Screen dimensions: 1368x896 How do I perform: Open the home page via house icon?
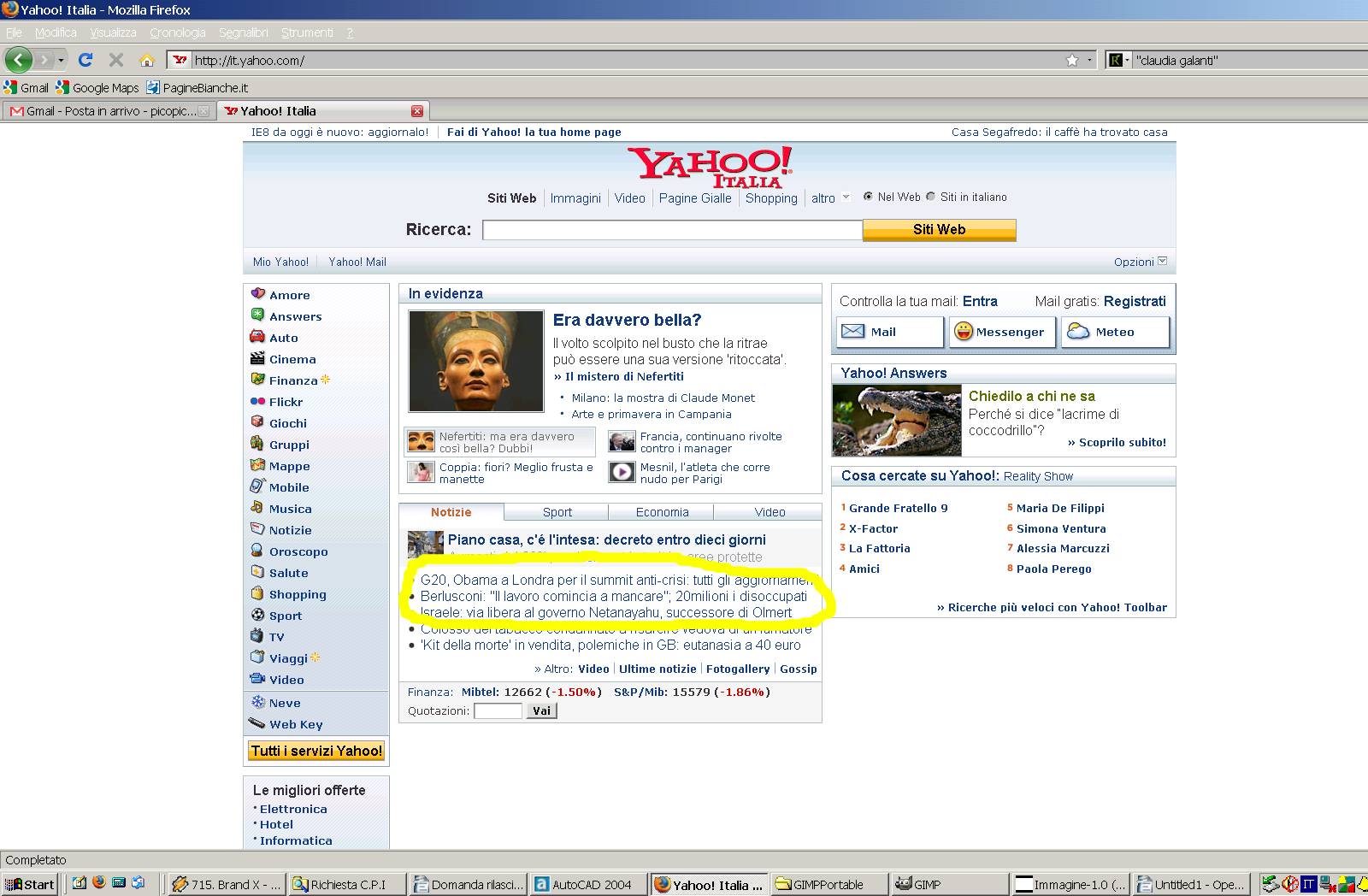pyautogui.click(x=147, y=60)
